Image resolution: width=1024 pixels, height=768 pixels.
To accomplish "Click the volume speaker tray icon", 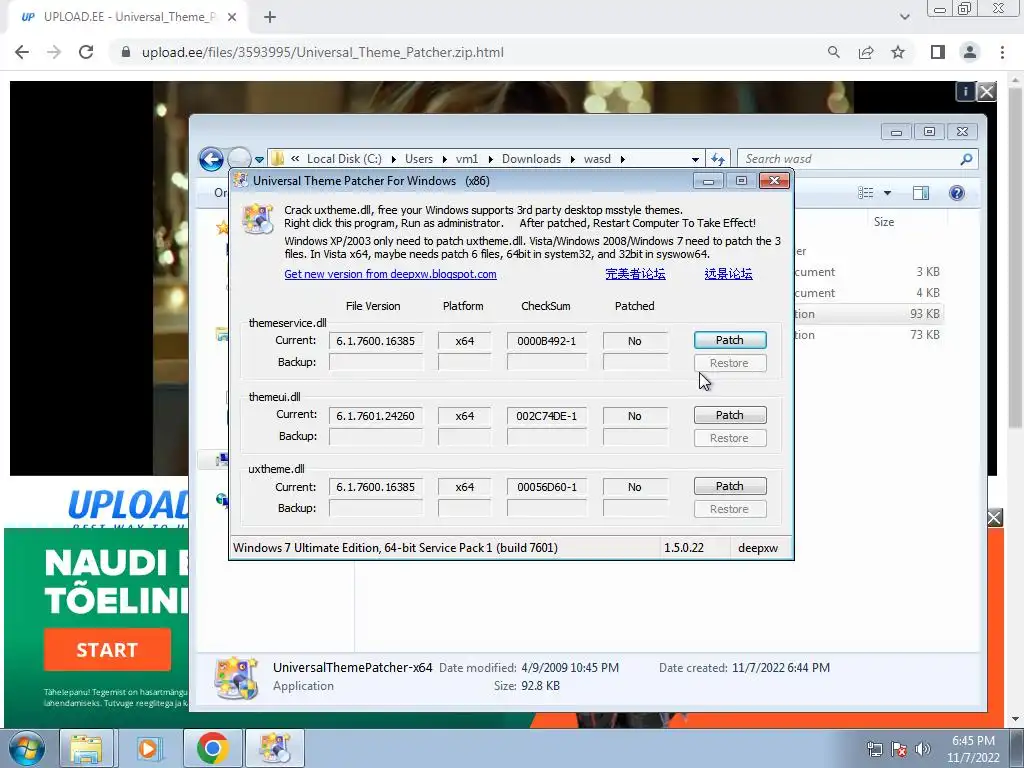I will pyautogui.click(x=922, y=749).
